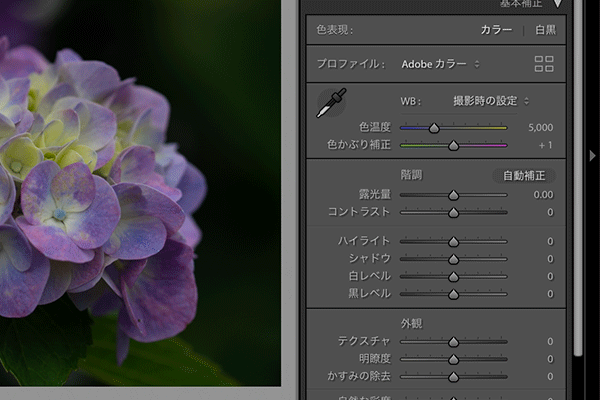The image size is (600, 400).
Task: Click the 外観 section label
Action: point(411,324)
